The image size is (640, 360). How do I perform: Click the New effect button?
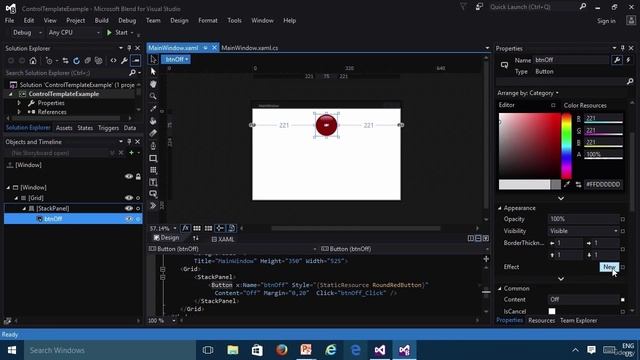tap(609, 267)
